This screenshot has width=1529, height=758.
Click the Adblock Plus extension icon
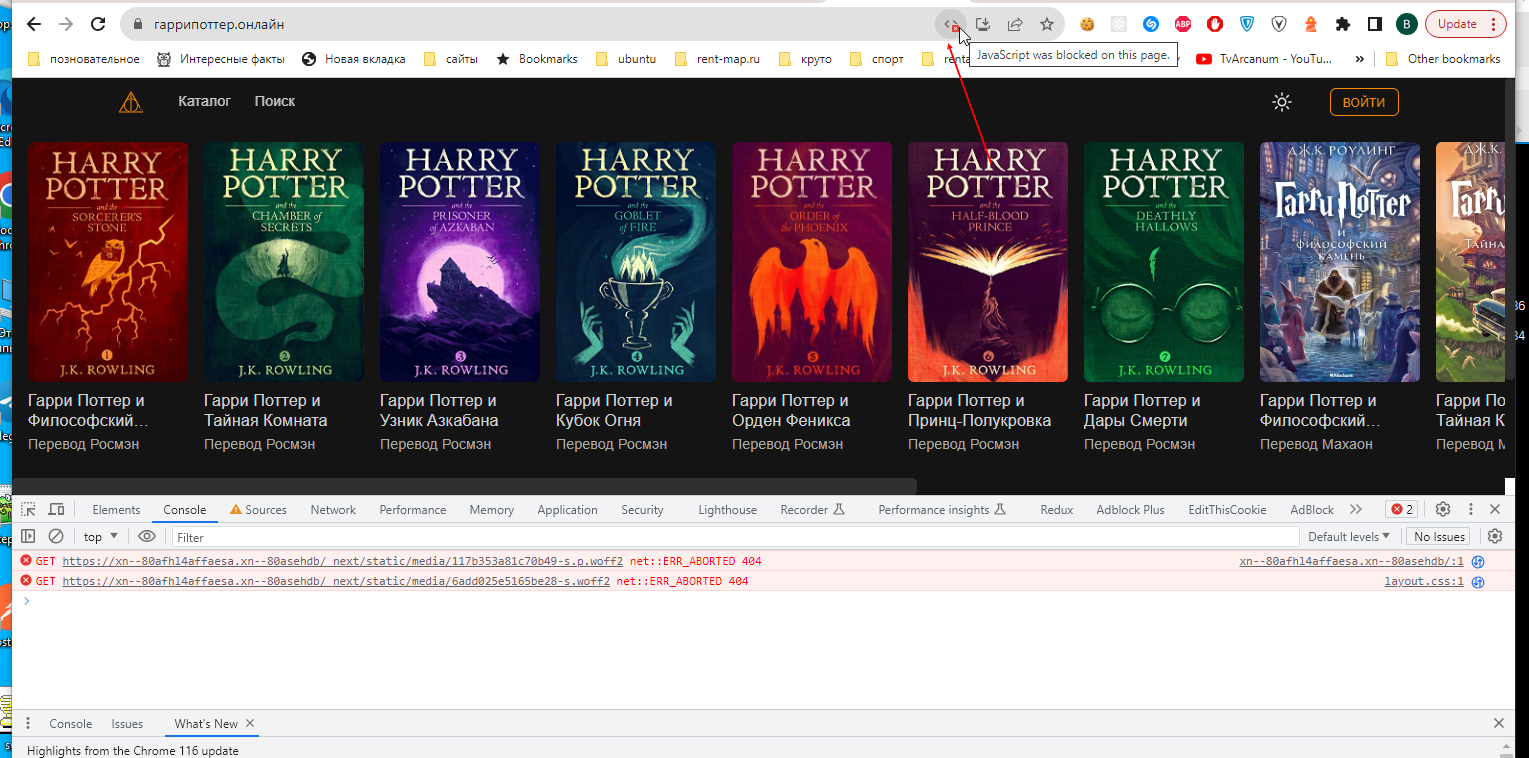point(1183,24)
